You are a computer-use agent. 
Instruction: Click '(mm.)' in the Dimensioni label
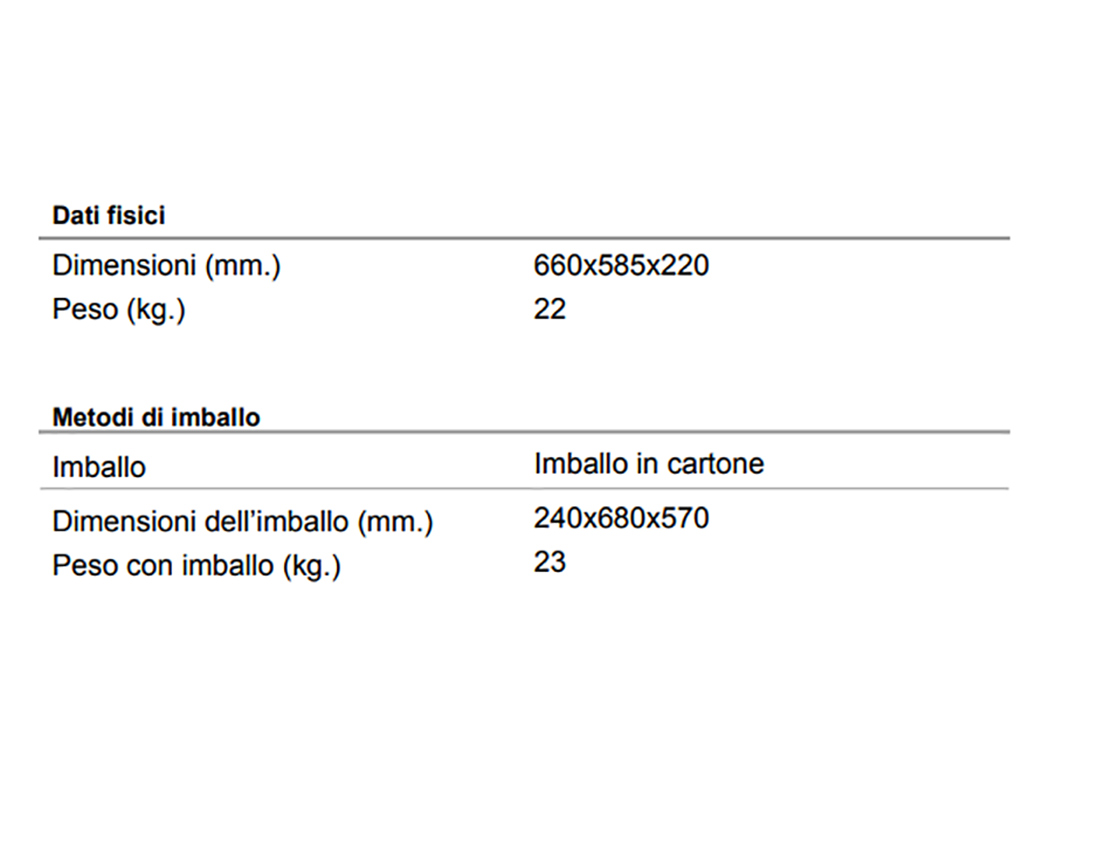click(243, 267)
